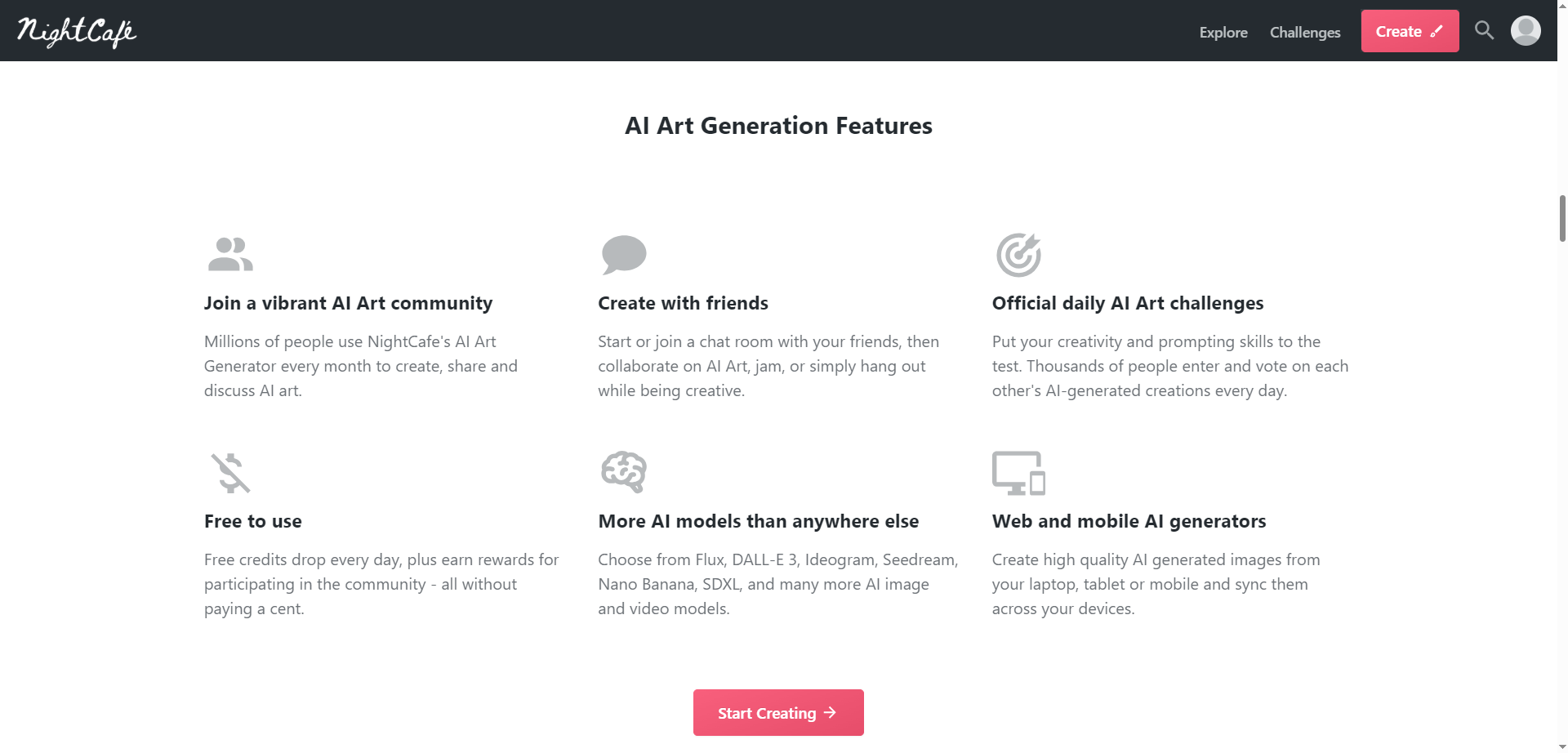This screenshot has width=1568, height=753.
Task: Open the Explore menu item
Action: (x=1223, y=33)
